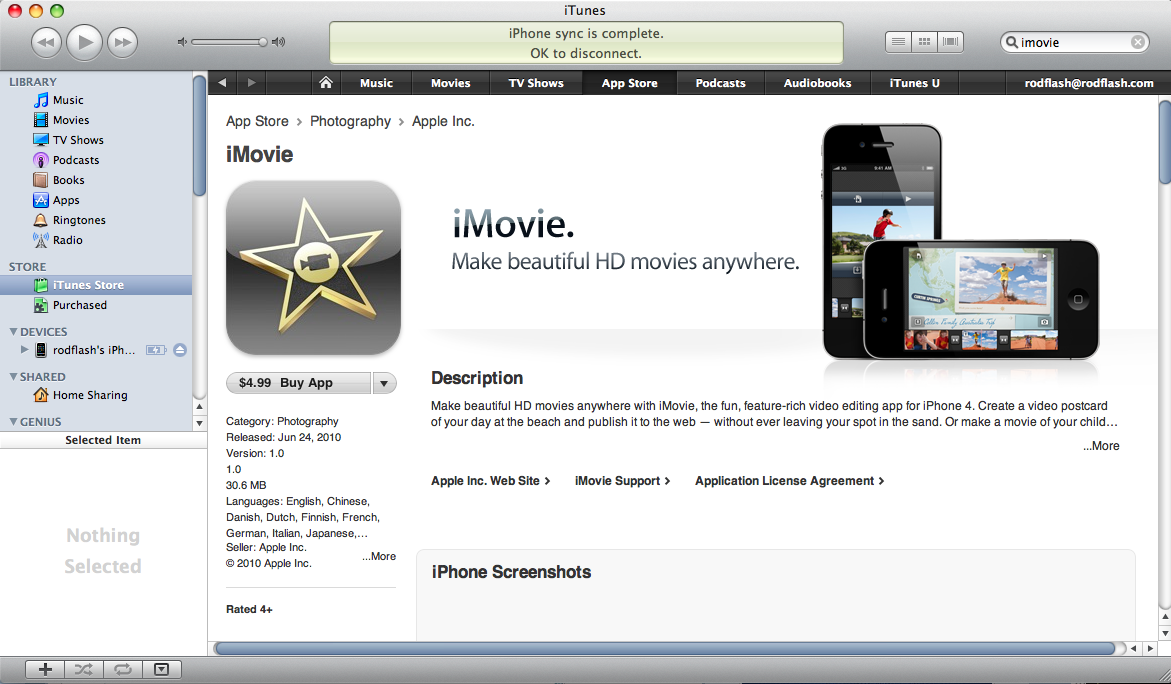Click the loud speaker volume icon
The width and height of the screenshot is (1171, 684).
[x=279, y=42]
